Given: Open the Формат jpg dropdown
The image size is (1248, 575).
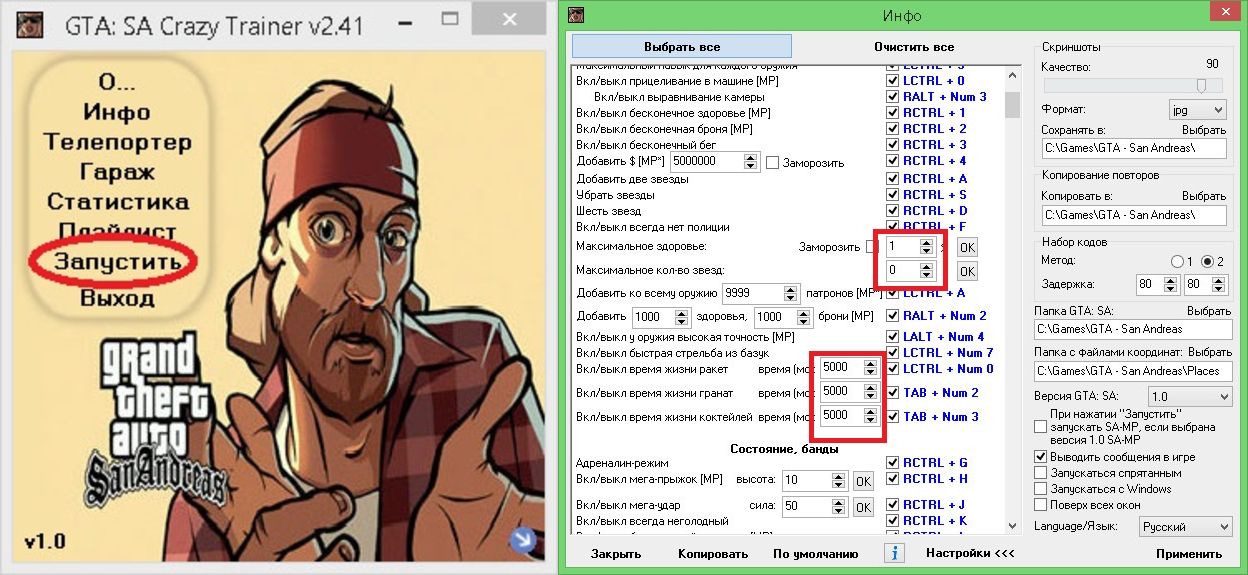Looking at the screenshot, I should coord(1197,109).
